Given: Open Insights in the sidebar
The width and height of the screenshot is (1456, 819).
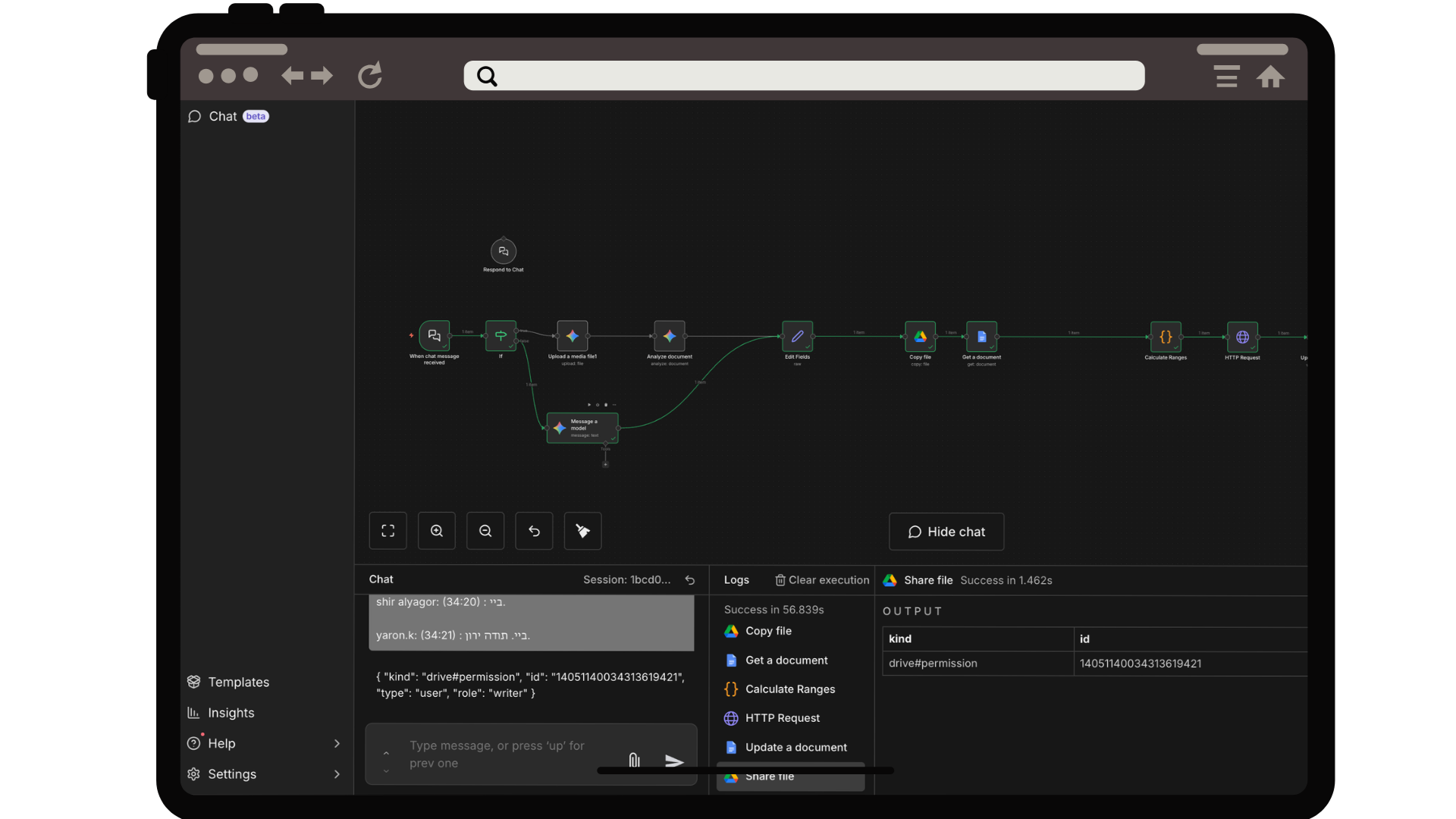Looking at the screenshot, I should pyautogui.click(x=231, y=713).
